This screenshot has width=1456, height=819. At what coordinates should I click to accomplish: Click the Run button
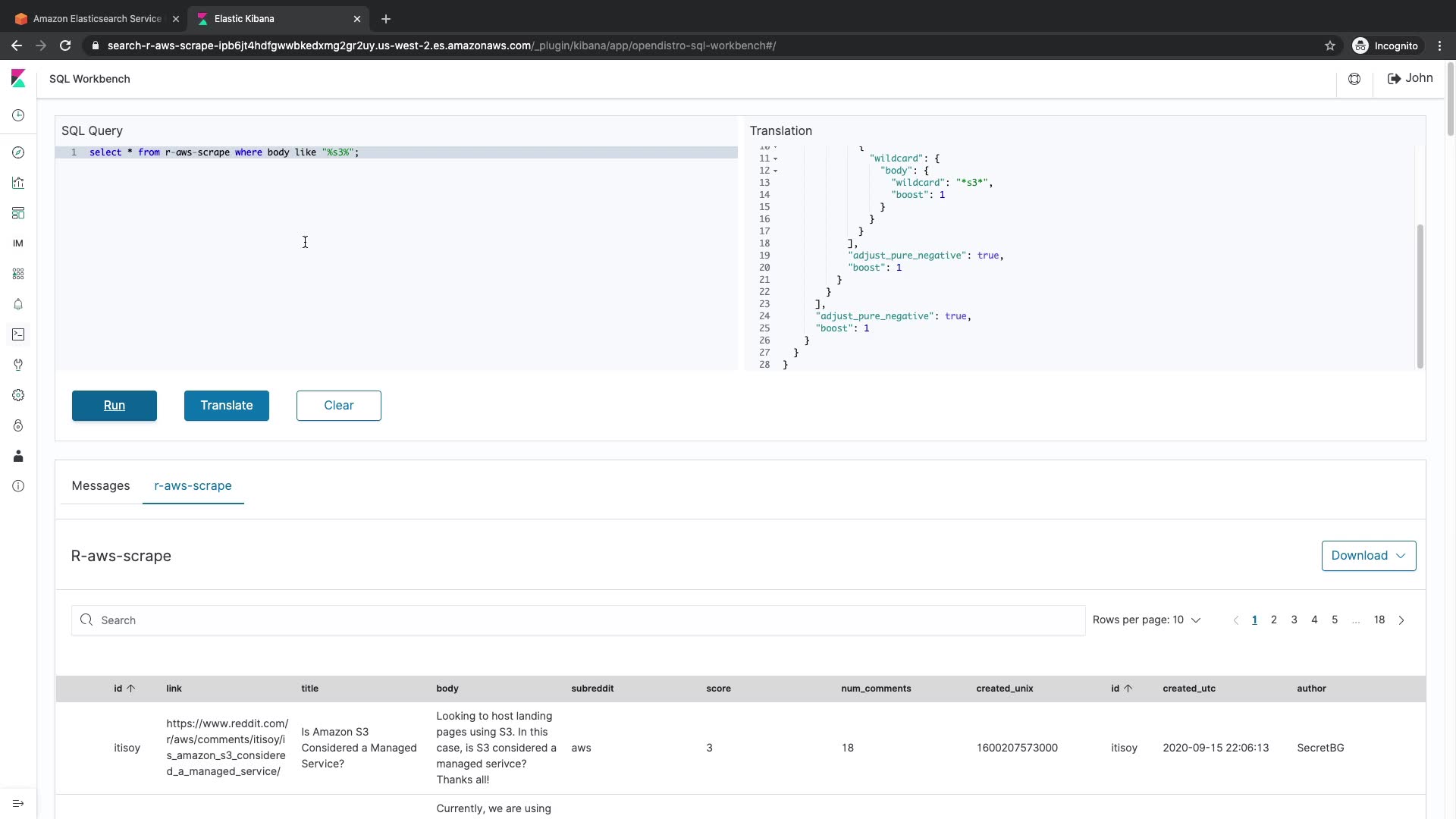coord(114,405)
